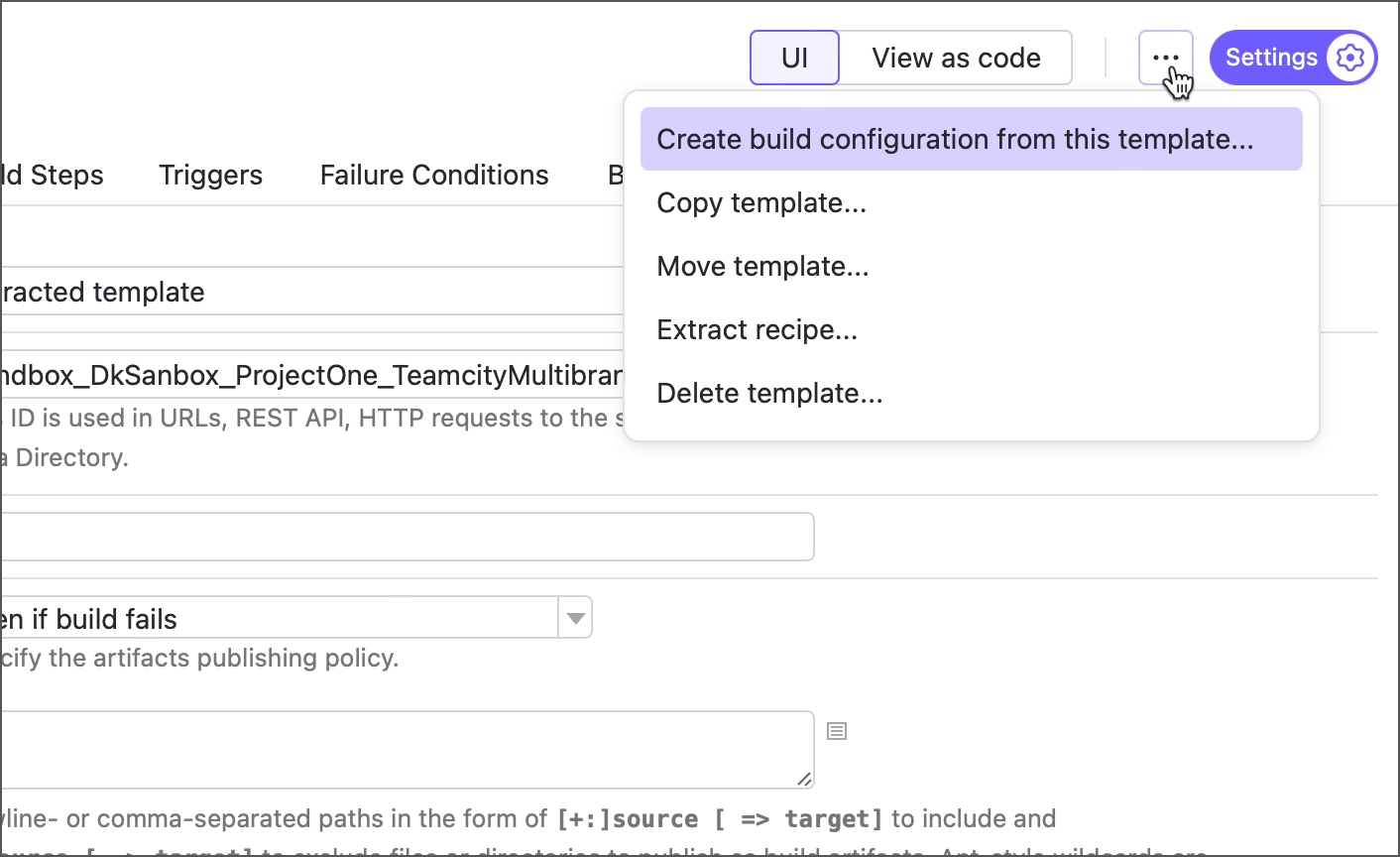Click the gear icon on the Settings button

point(1349,57)
